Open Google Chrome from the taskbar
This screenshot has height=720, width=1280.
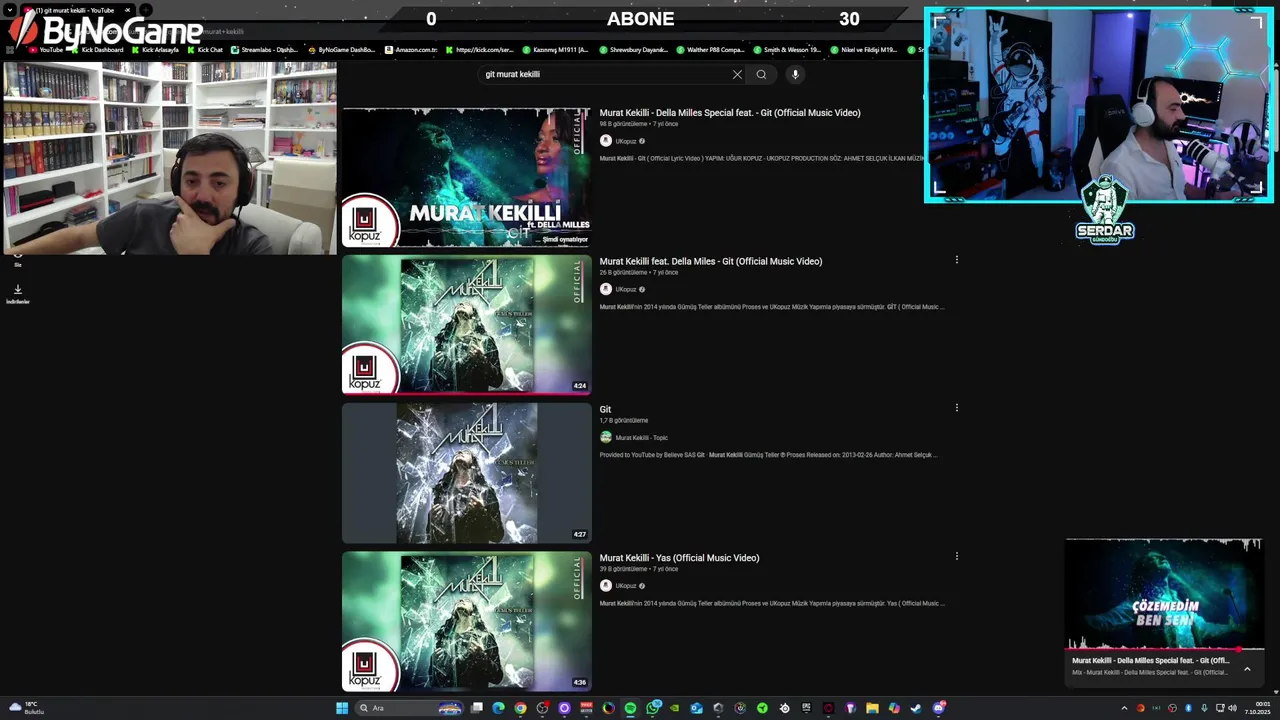tap(520, 708)
